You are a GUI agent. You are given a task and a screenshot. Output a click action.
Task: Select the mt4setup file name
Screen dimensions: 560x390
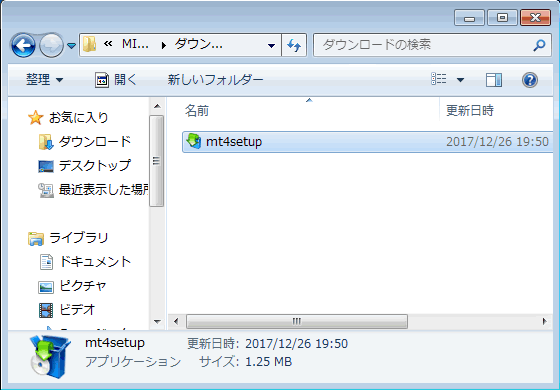234,142
